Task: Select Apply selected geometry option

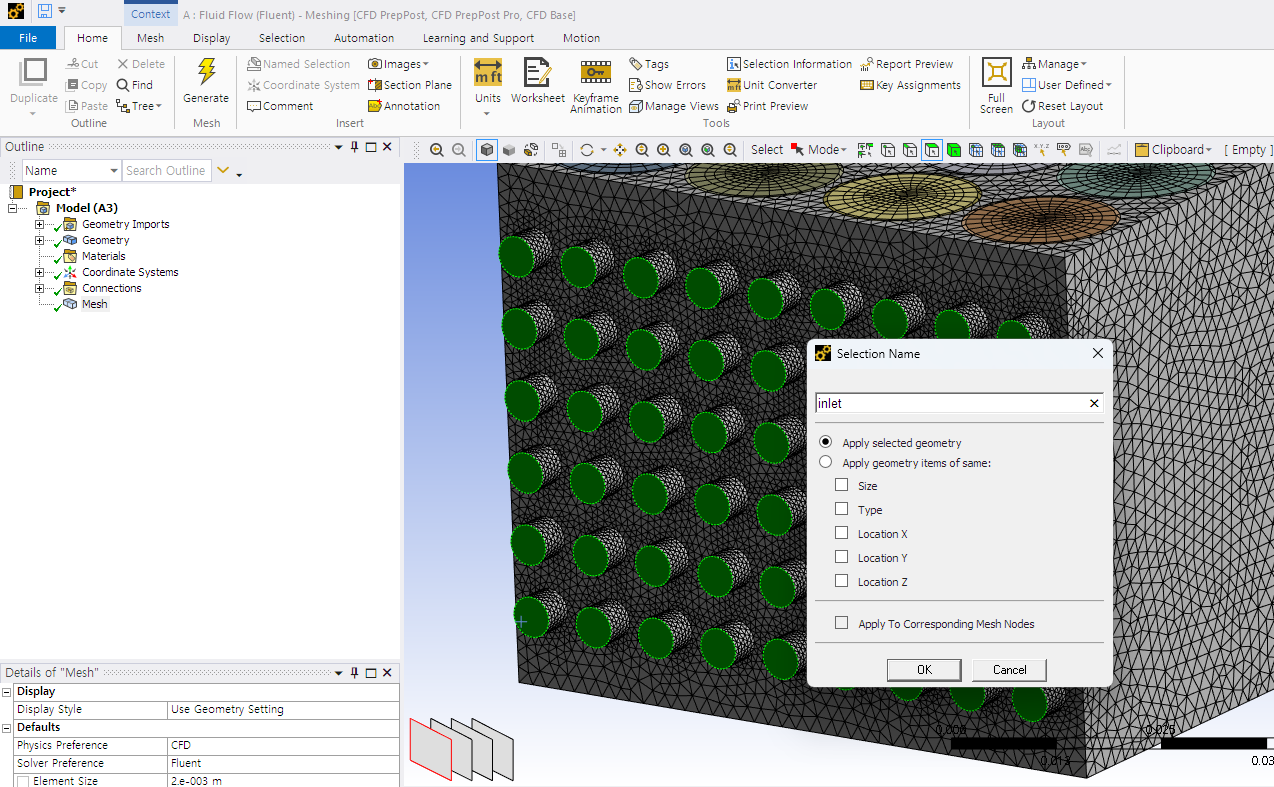Action: (825, 442)
